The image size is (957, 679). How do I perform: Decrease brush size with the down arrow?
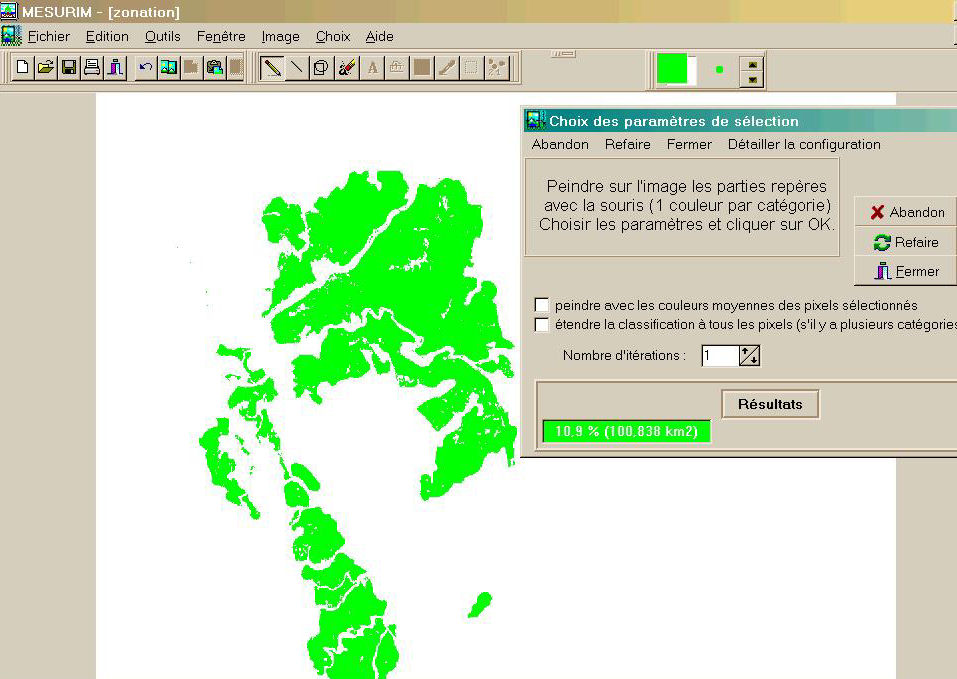(753, 78)
